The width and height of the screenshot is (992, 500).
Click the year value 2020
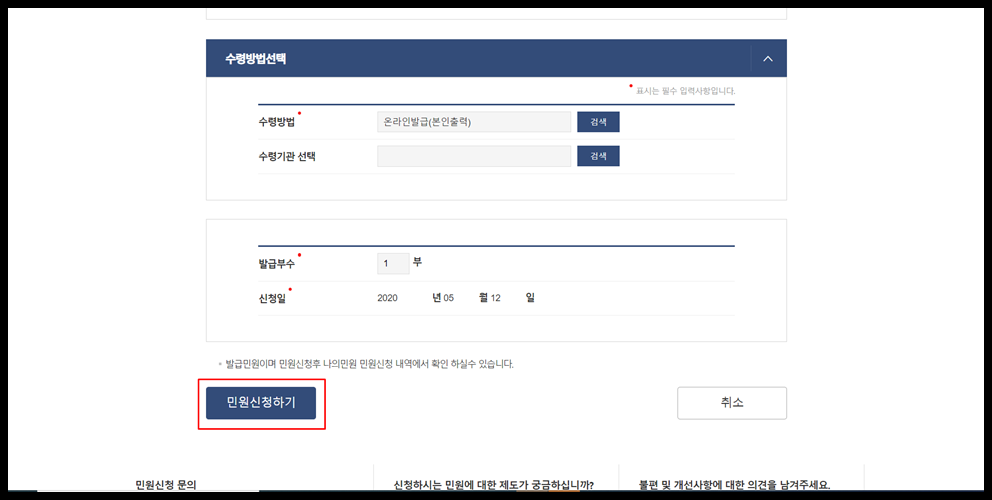(x=387, y=297)
